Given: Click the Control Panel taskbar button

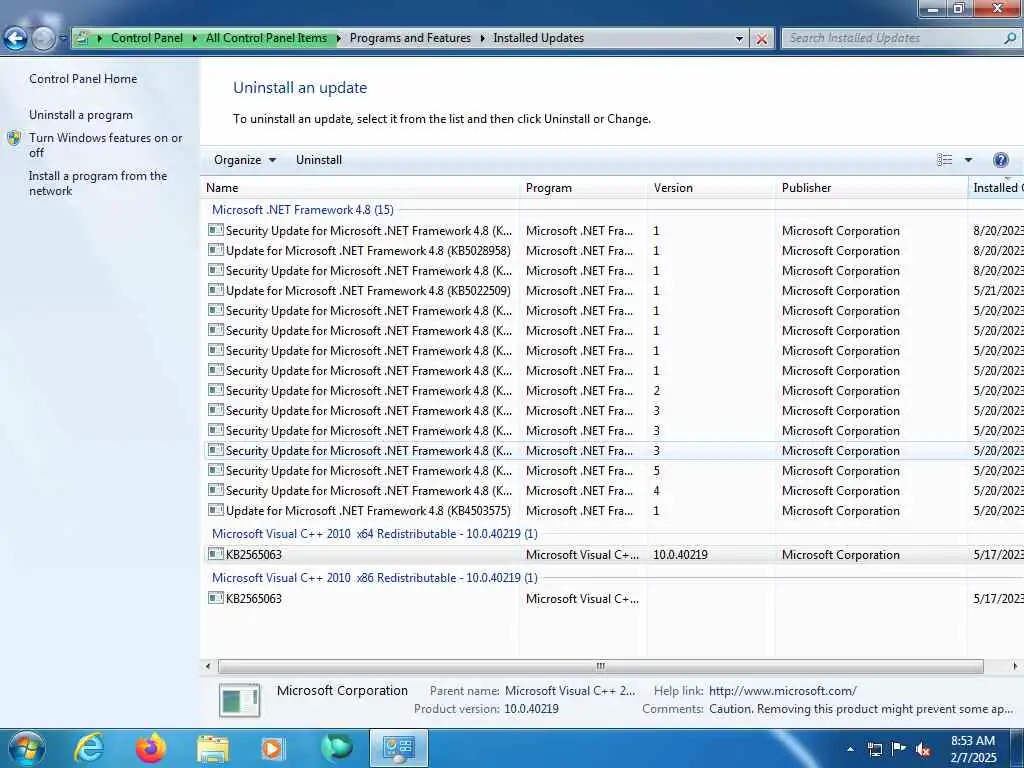Looking at the screenshot, I should [x=398, y=748].
